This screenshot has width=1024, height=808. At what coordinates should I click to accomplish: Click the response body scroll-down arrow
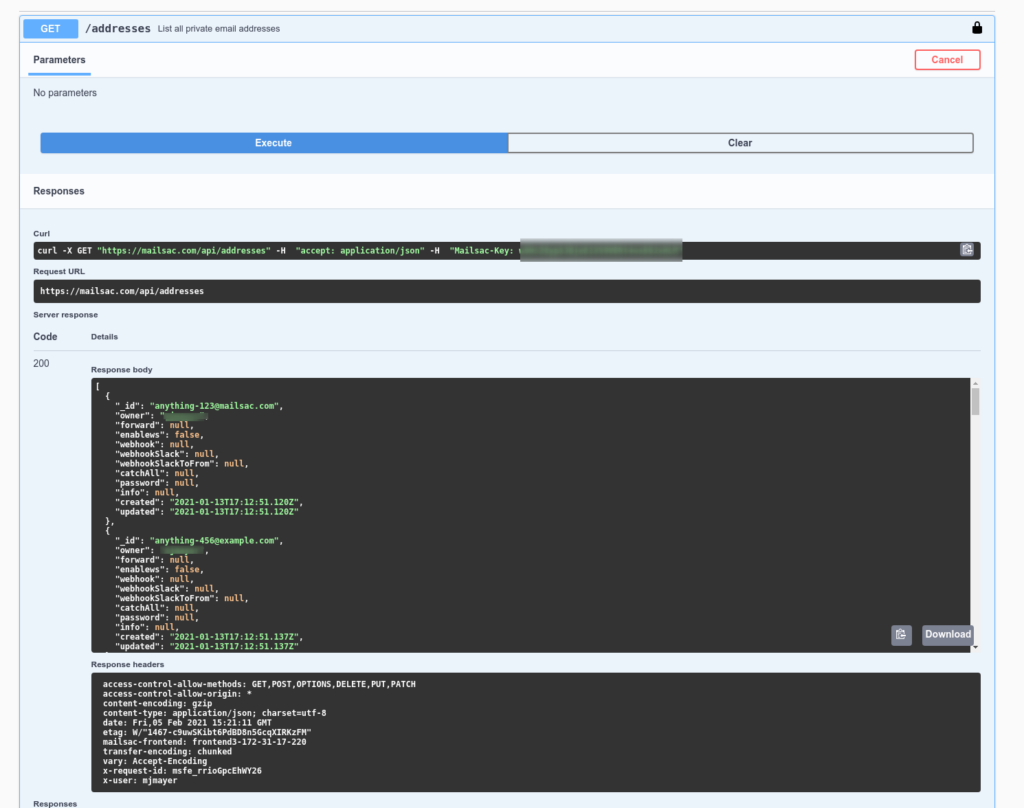(x=975, y=647)
